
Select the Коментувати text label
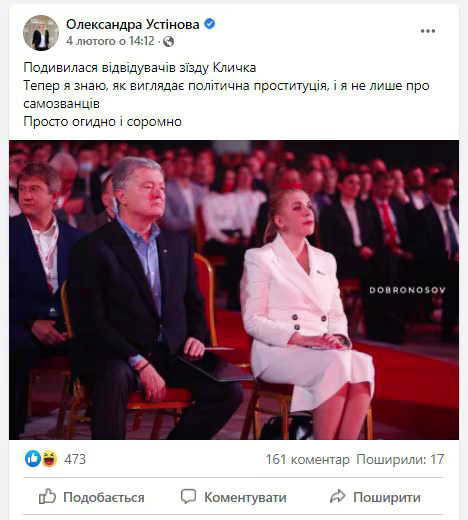tap(245, 497)
